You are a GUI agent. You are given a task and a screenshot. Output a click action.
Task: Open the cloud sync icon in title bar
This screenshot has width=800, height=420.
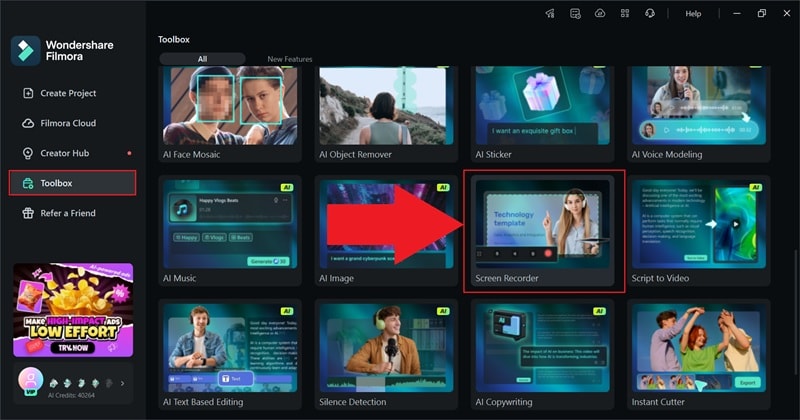click(x=600, y=14)
